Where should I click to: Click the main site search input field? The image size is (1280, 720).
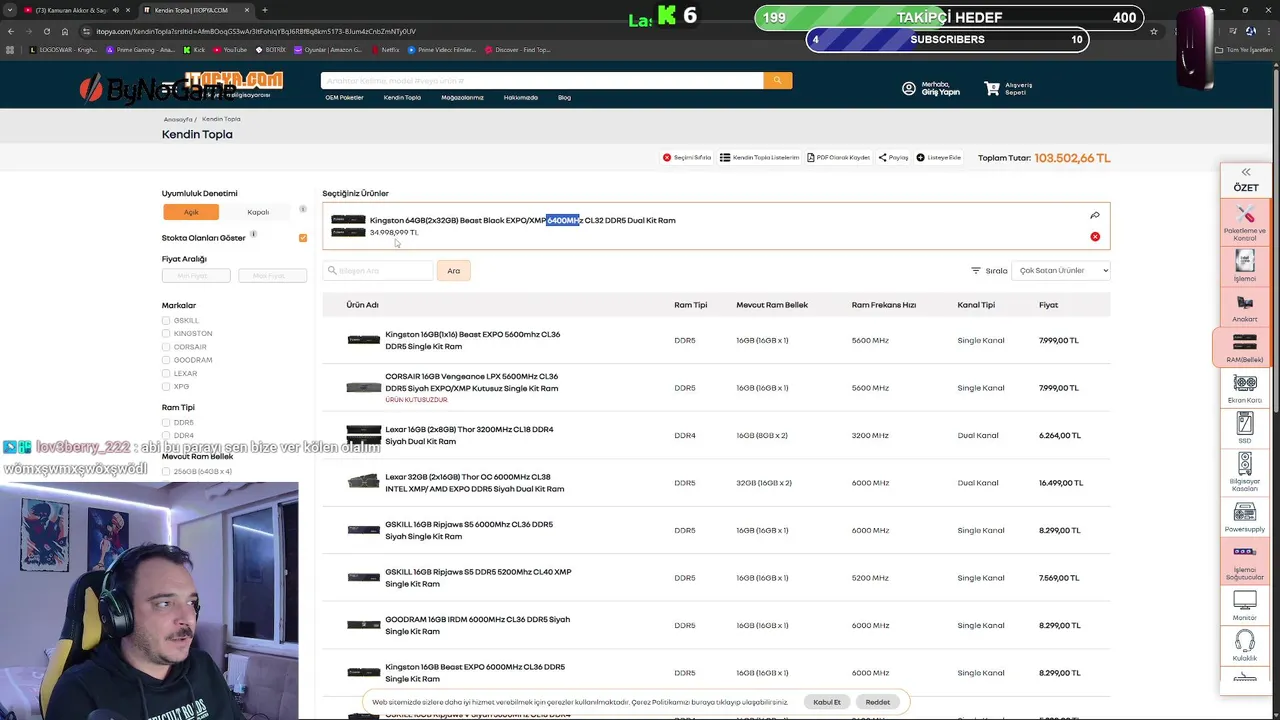pyautogui.click(x=541, y=80)
